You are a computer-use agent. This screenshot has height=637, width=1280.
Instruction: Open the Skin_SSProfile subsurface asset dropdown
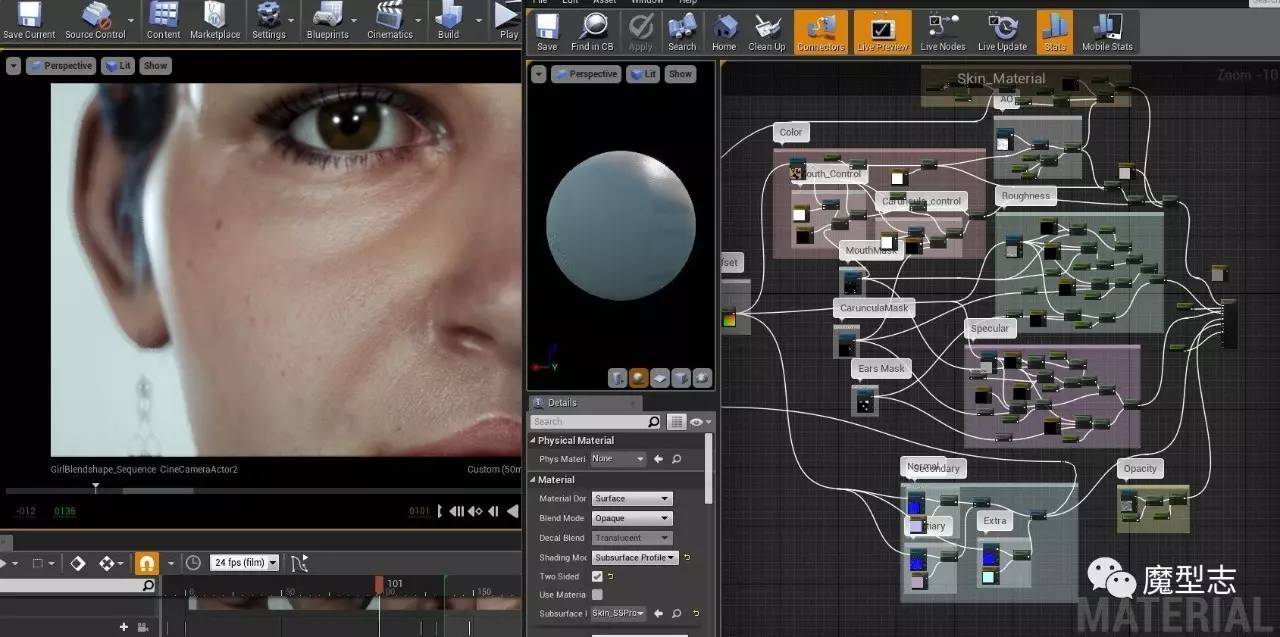coord(619,613)
